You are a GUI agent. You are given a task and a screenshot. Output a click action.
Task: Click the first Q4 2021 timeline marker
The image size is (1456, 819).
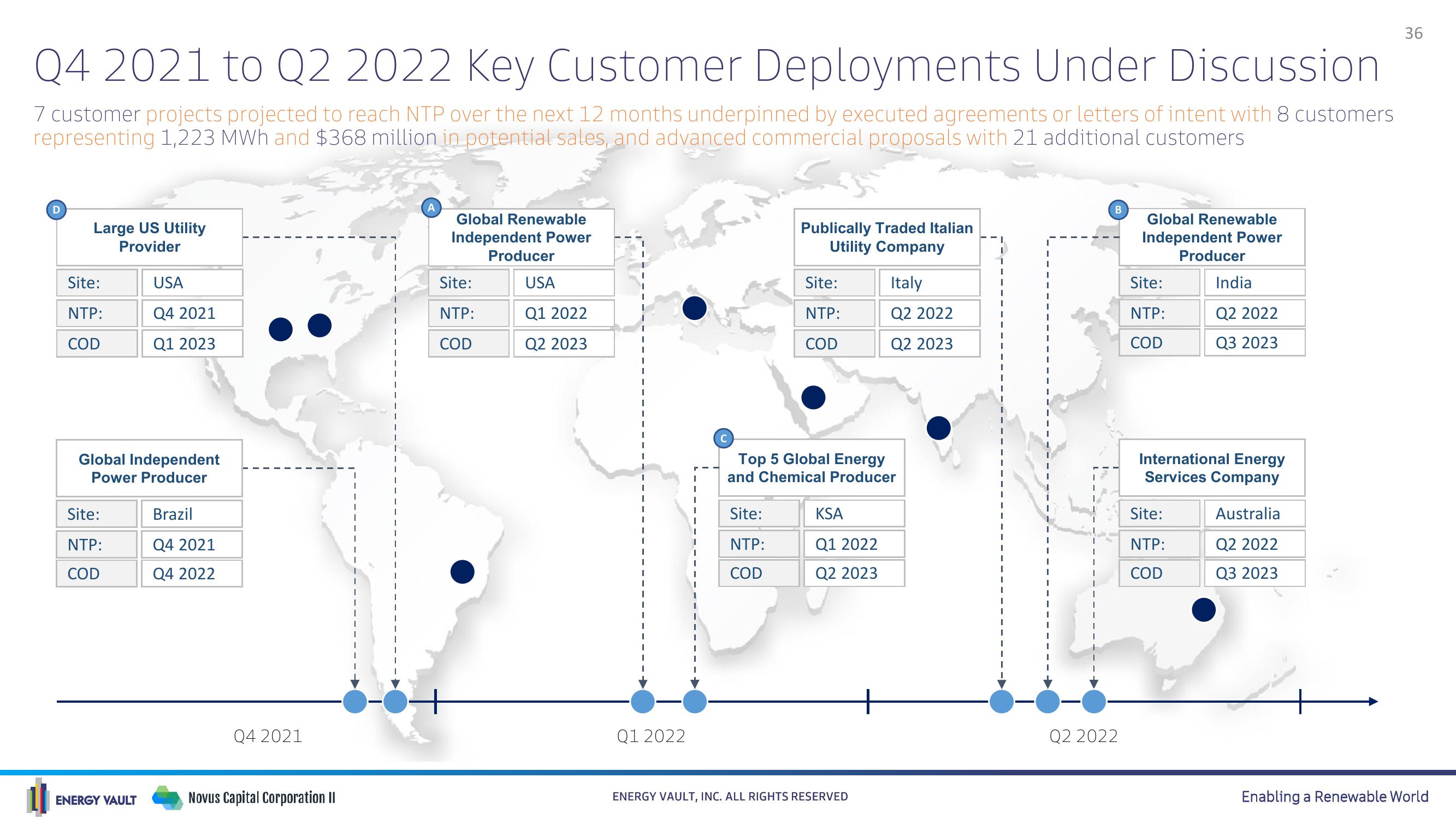coord(355,702)
